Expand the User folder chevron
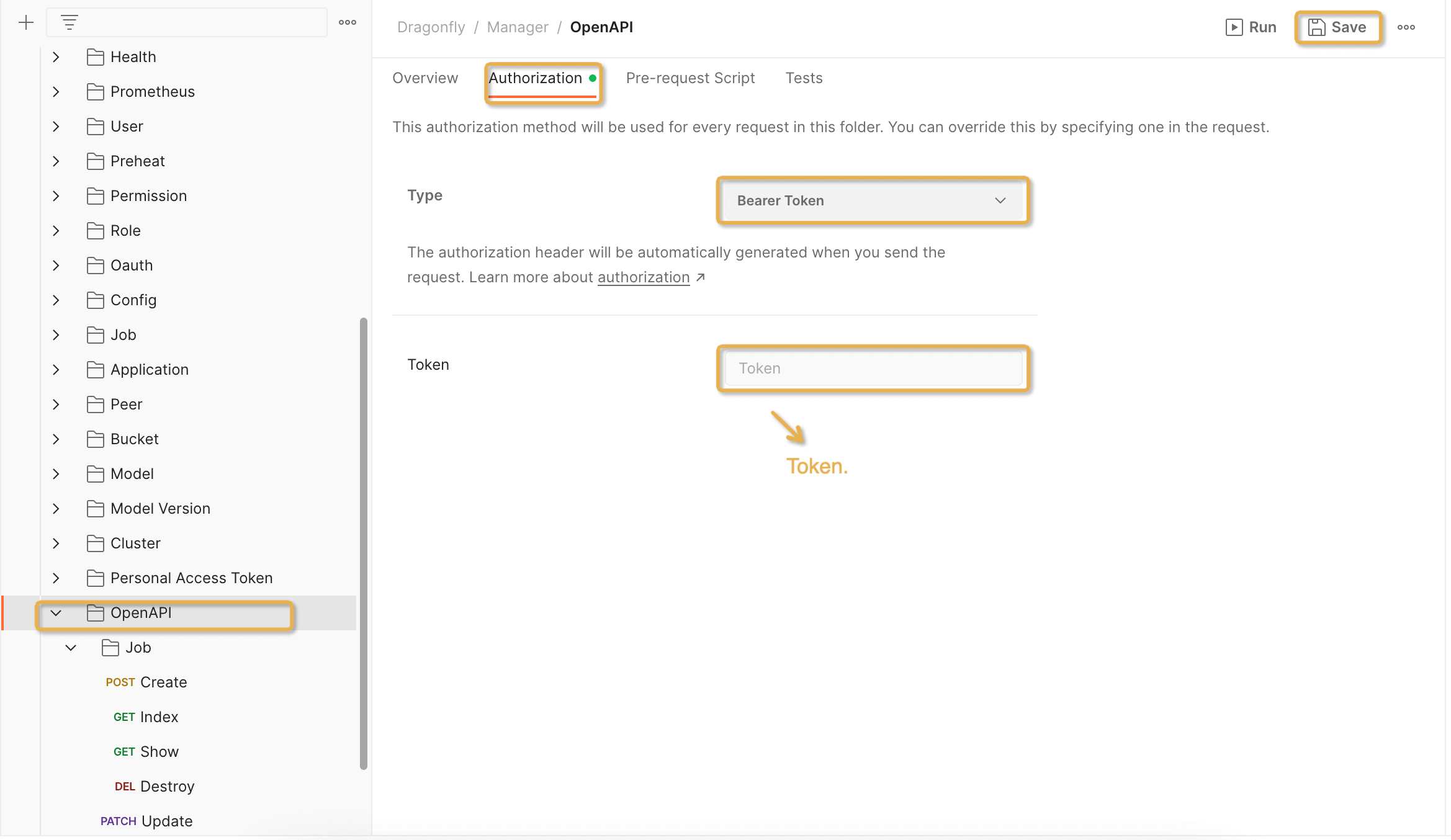 point(56,127)
